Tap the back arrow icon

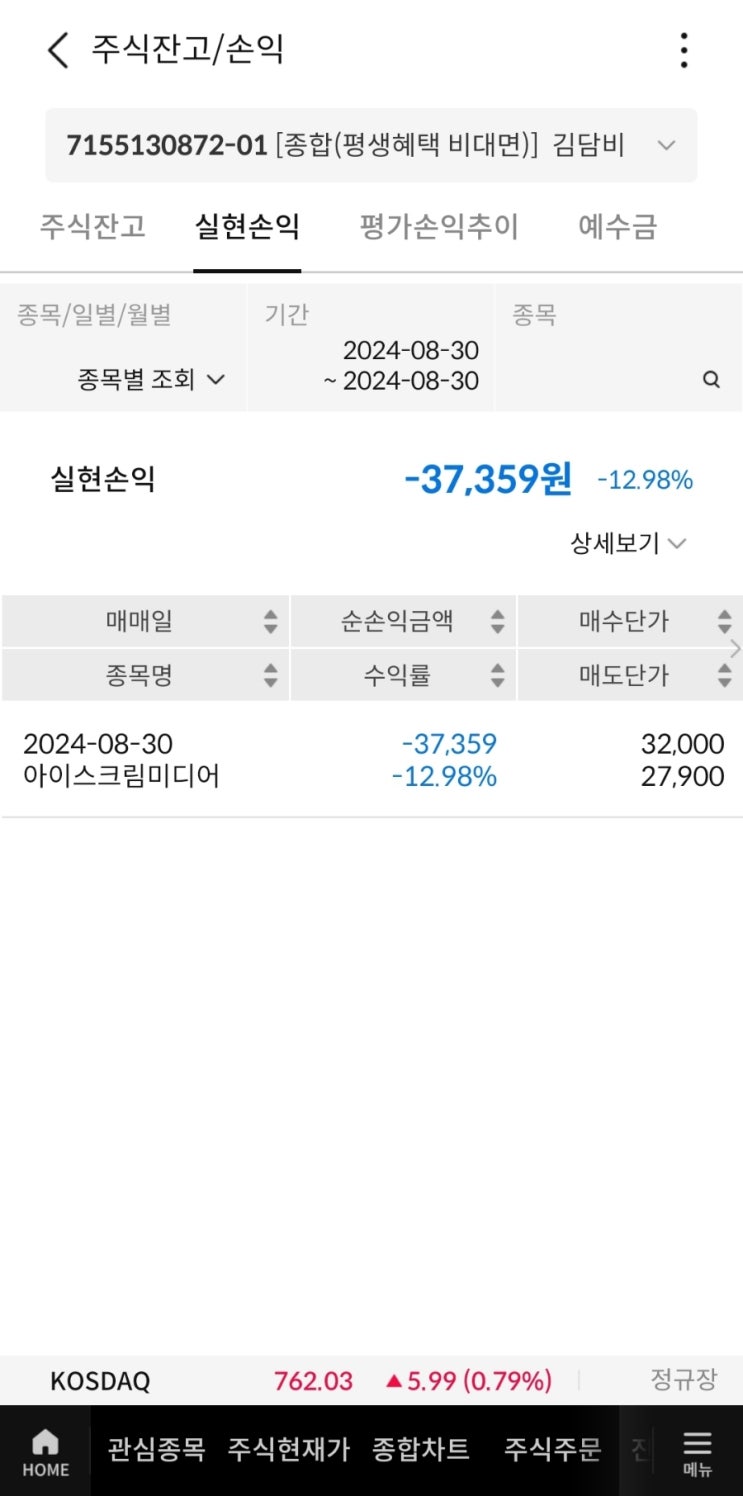pyautogui.click(x=58, y=49)
